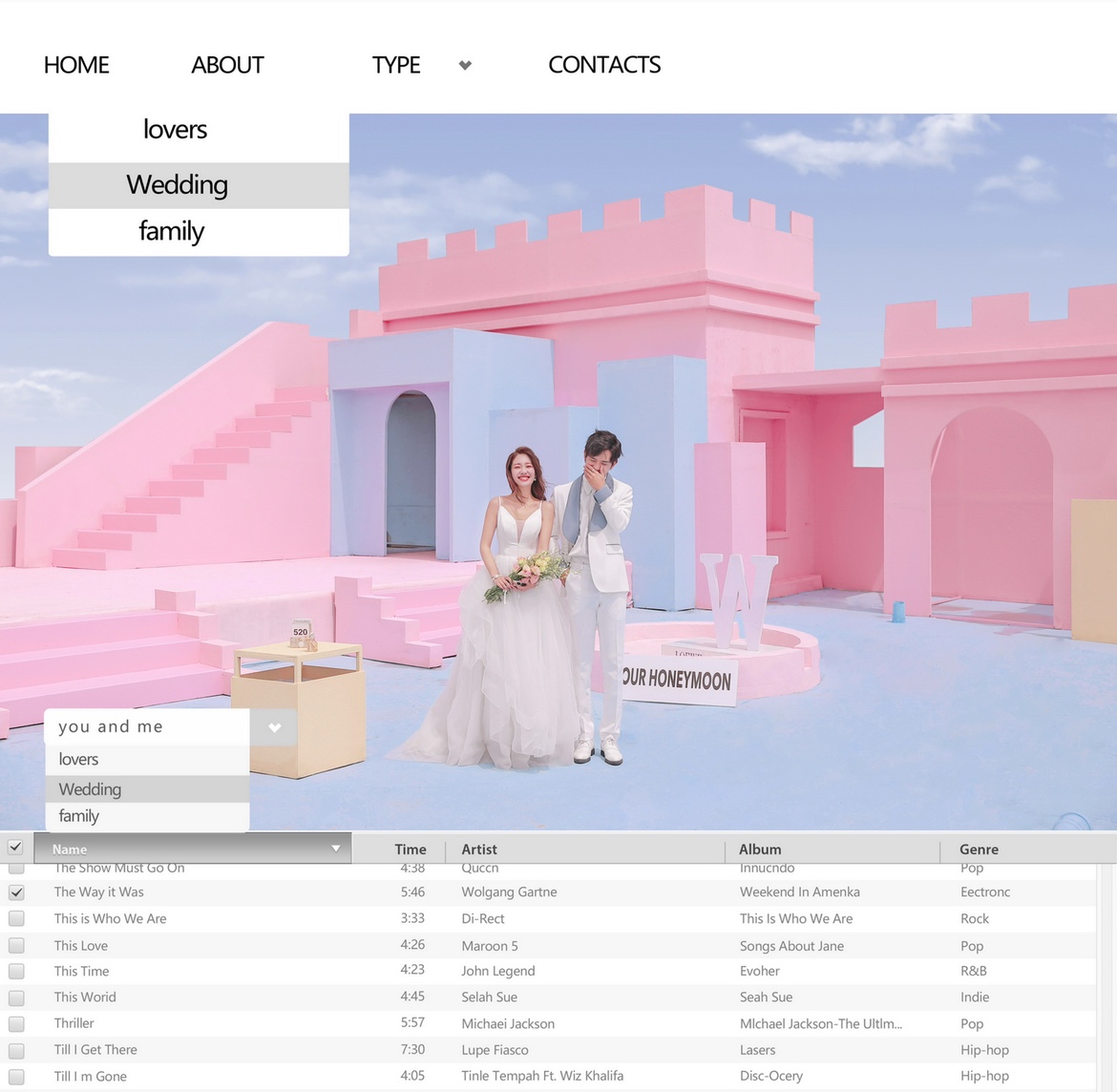Uncheck The Way it Was checkbox

click(16, 892)
